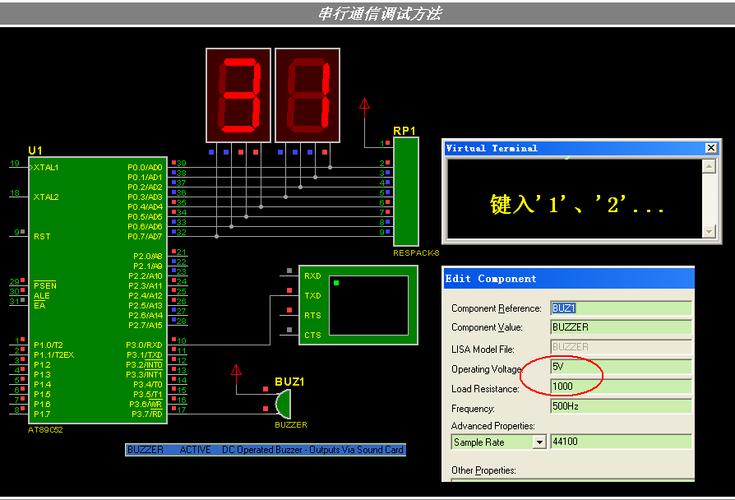735x500 pixels.
Task: Click the RP1 resistor pack component
Action: tap(406, 191)
